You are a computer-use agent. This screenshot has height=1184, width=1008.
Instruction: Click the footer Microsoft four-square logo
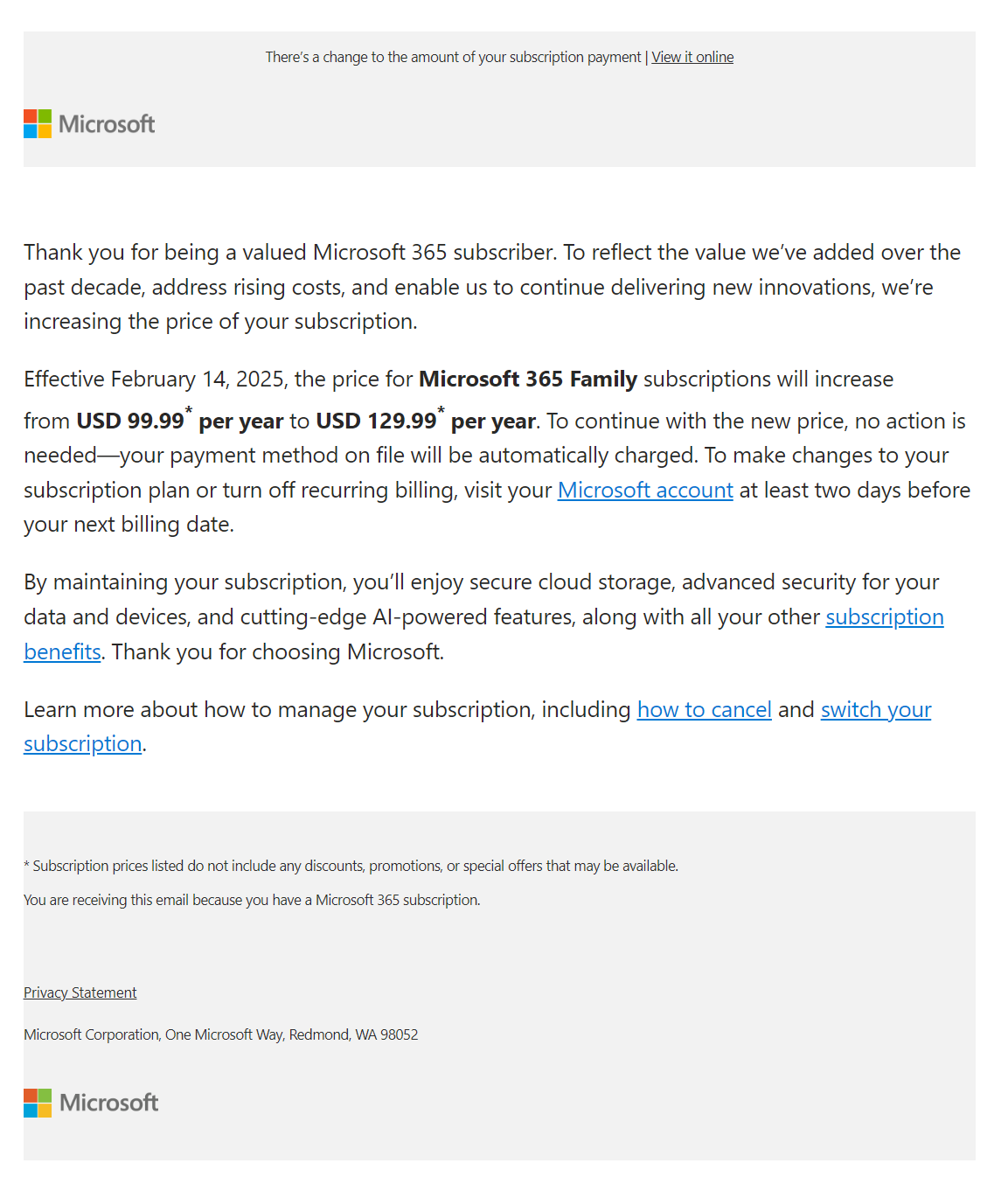coord(38,1103)
